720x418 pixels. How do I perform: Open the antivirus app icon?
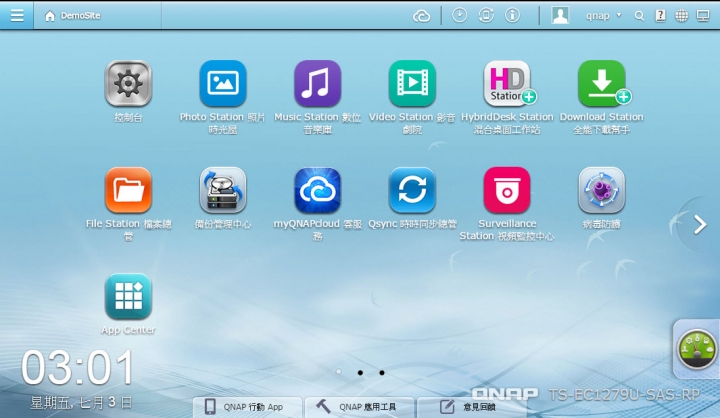tap(601, 190)
